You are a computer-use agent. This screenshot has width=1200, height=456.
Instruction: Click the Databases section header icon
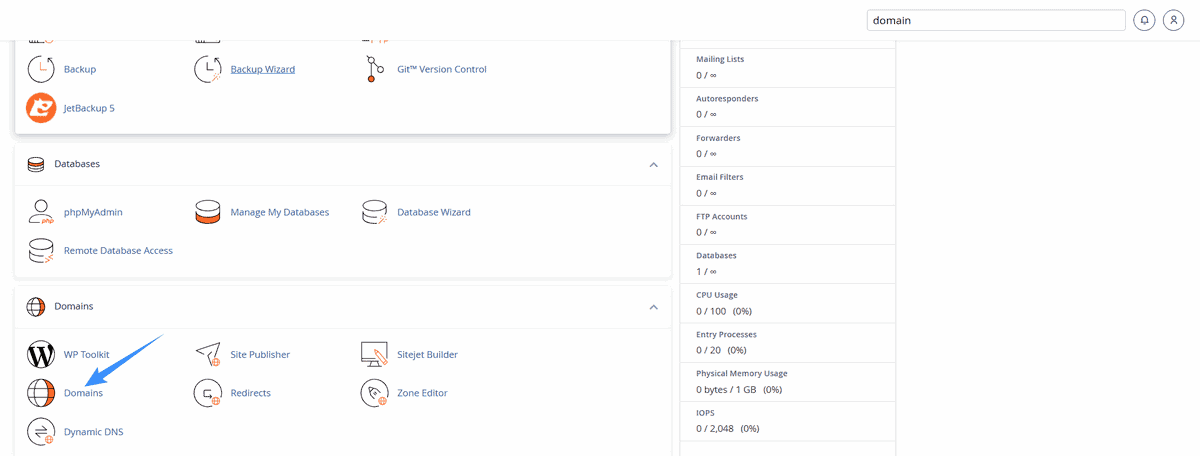point(36,163)
